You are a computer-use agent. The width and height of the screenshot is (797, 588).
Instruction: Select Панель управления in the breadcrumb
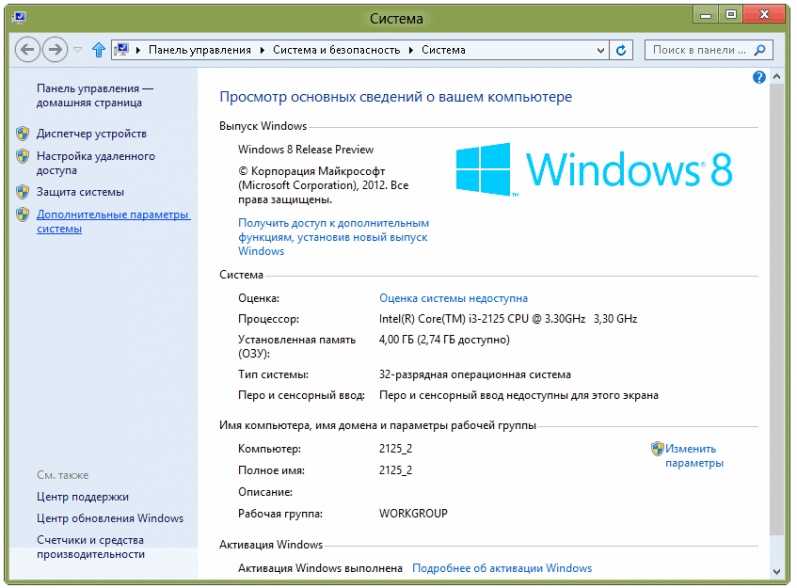coord(200,50)
